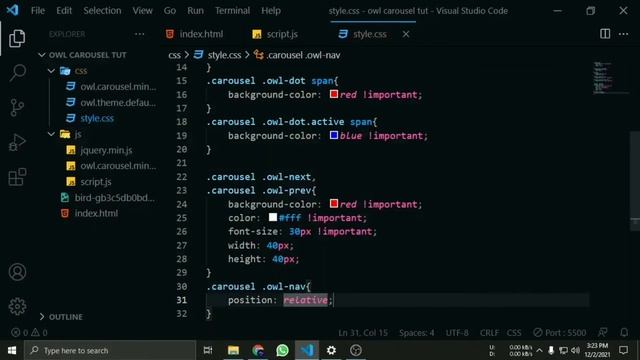Image resolution: width=640 pixels, height=360 pixels.
Task: Open the Accounts menu icon
Action: click(17, 272)
